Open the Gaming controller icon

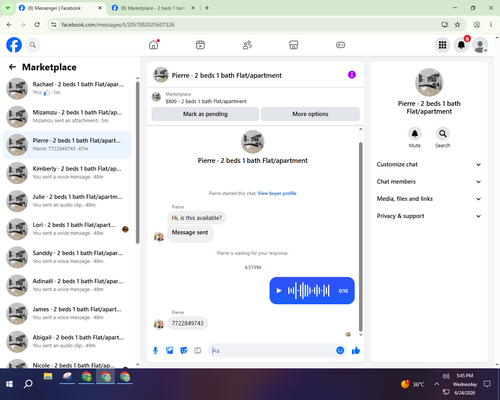coord(340,45)
